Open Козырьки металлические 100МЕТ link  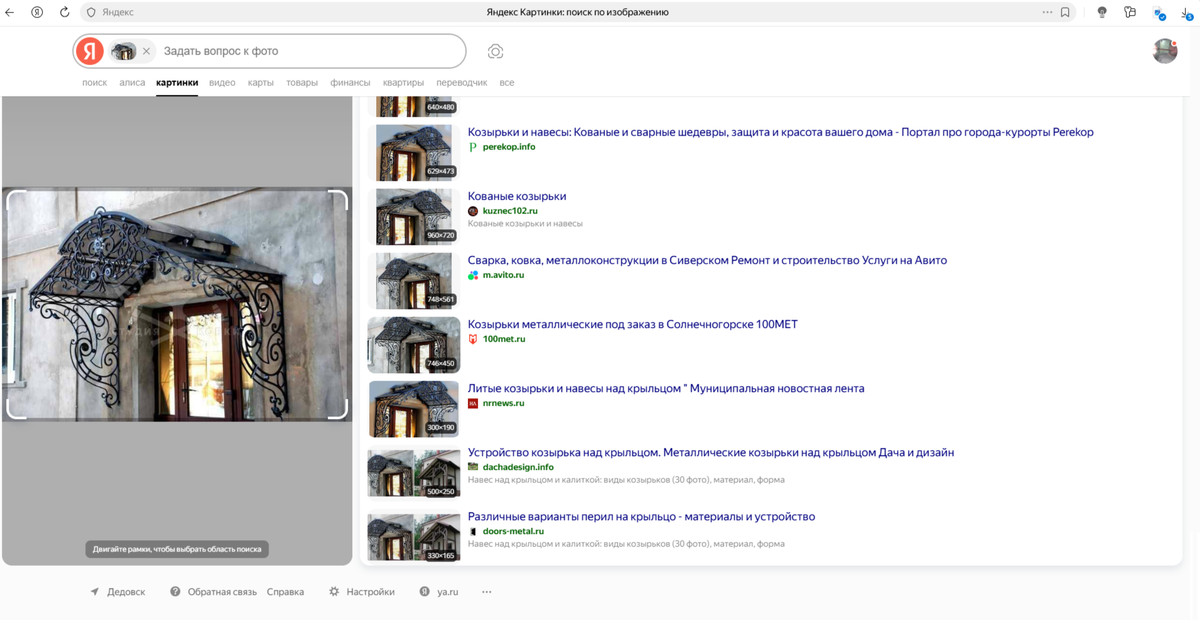633,324
